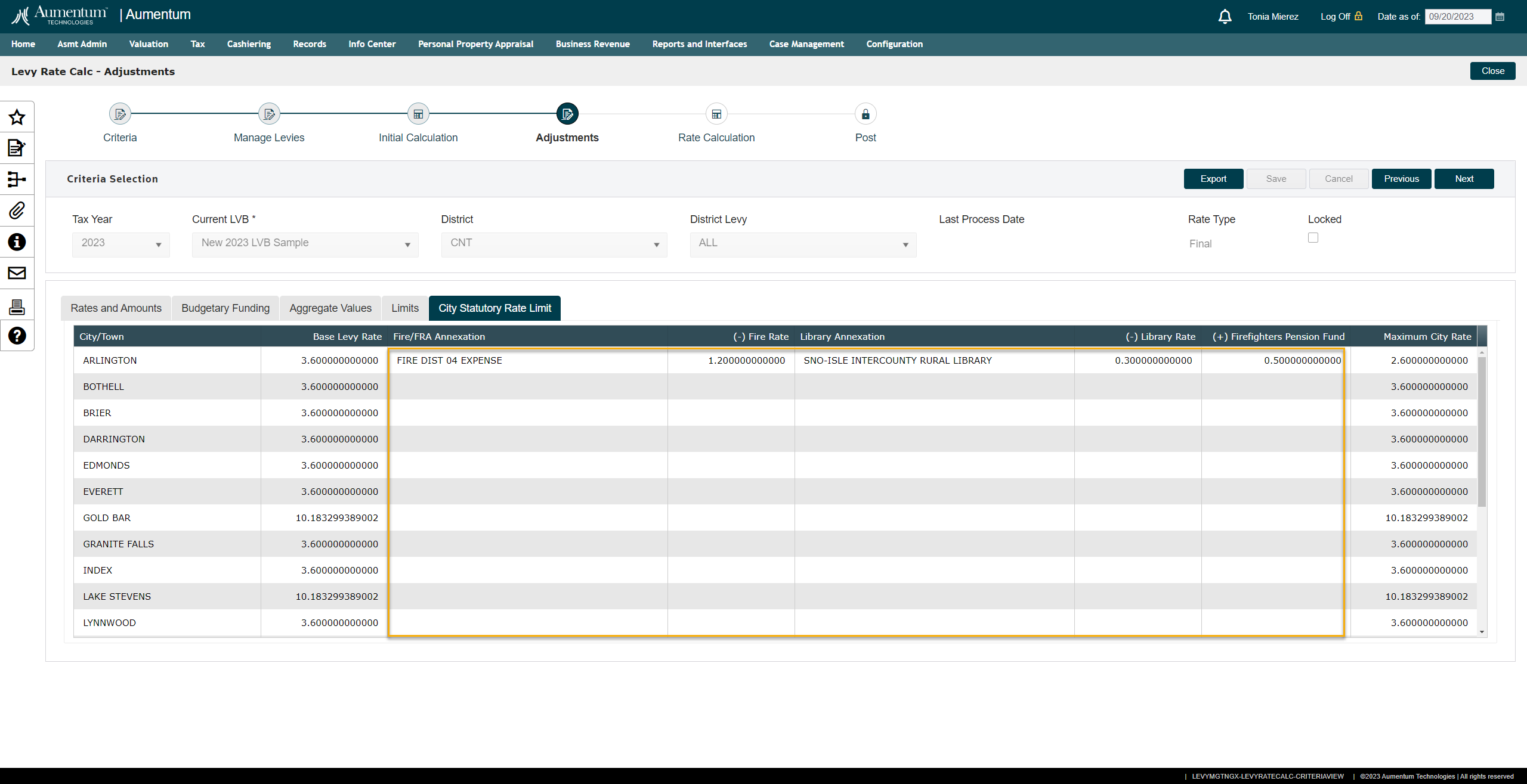The width and height of the screenshot is (1527, 784).
Task: Click the Date as of input field
Action: coord(1458,17)
